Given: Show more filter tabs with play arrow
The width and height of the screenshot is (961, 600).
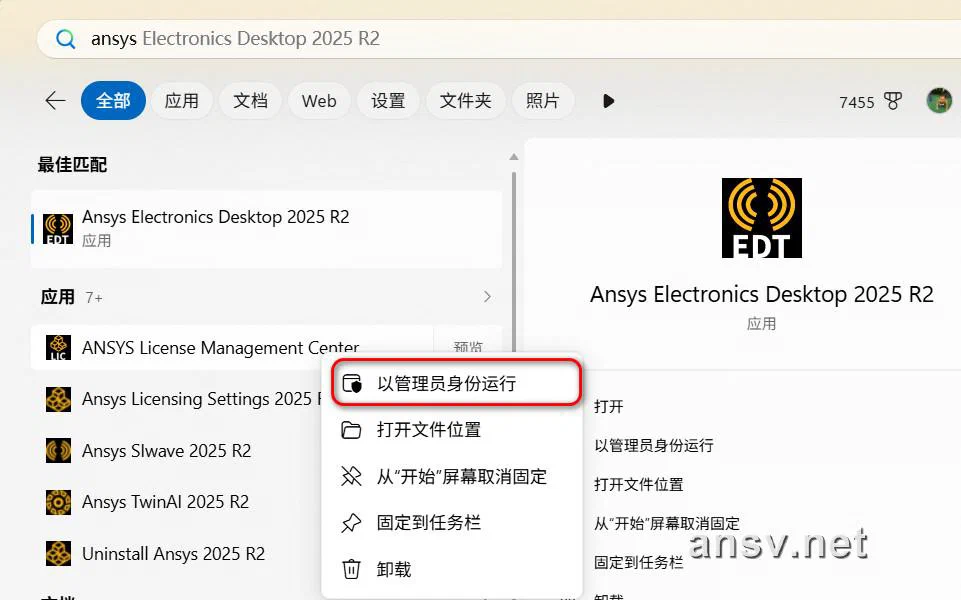Looking at the screenshot, I should [x=608, y=101].
